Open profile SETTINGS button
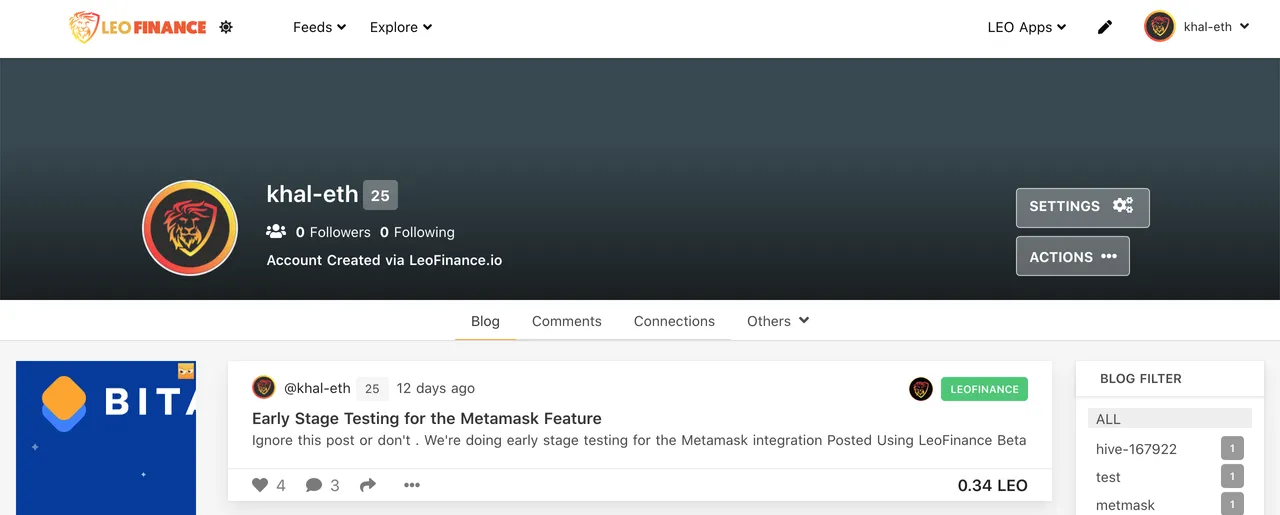 [x=1083, y=207]
